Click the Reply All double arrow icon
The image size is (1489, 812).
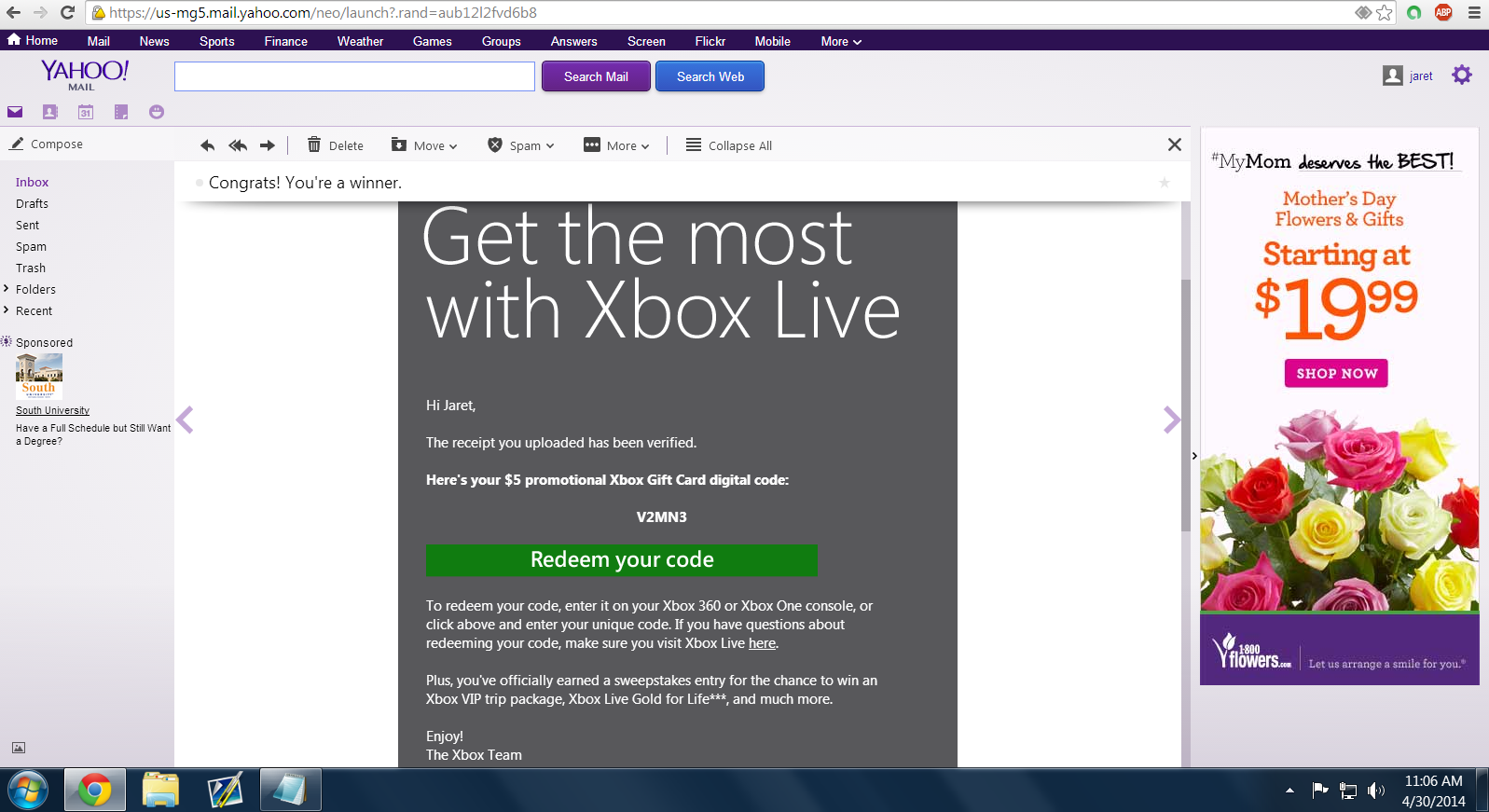[238, 145]
